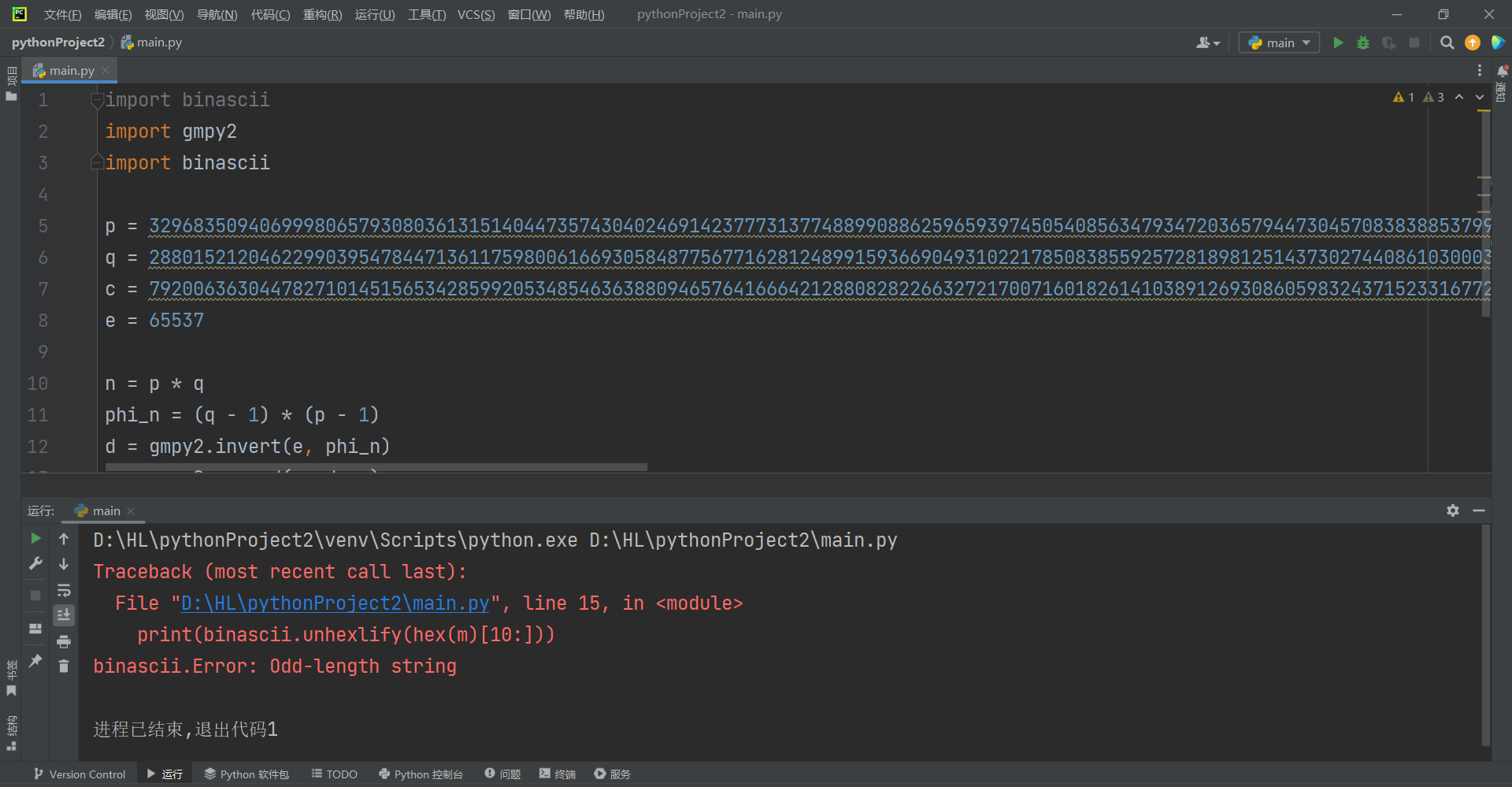Open Python 控制台 tool window
Viewport: 1512px width, 787px height.
(421, 774)
